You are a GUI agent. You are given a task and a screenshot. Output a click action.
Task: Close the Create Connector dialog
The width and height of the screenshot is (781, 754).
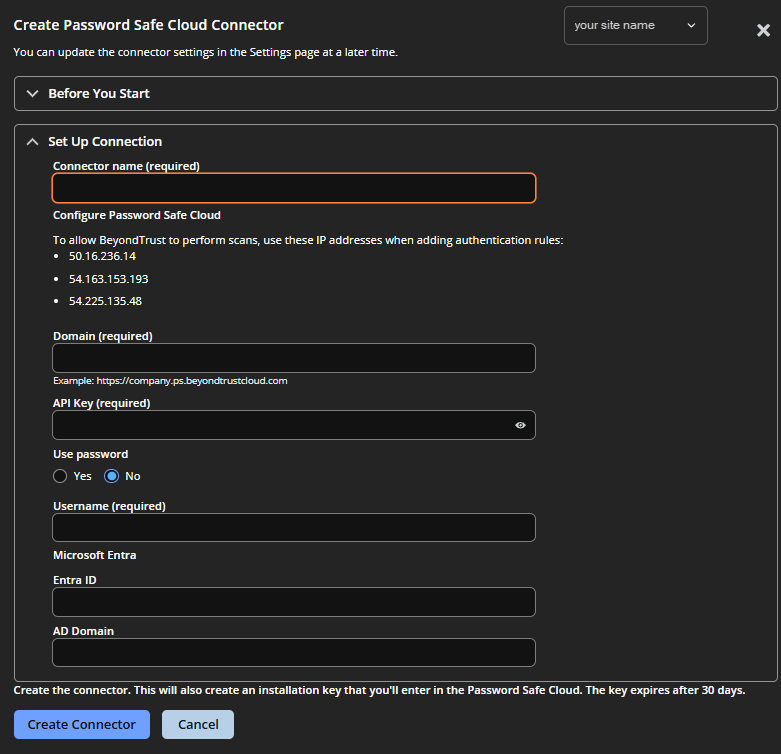click(763, 30)
